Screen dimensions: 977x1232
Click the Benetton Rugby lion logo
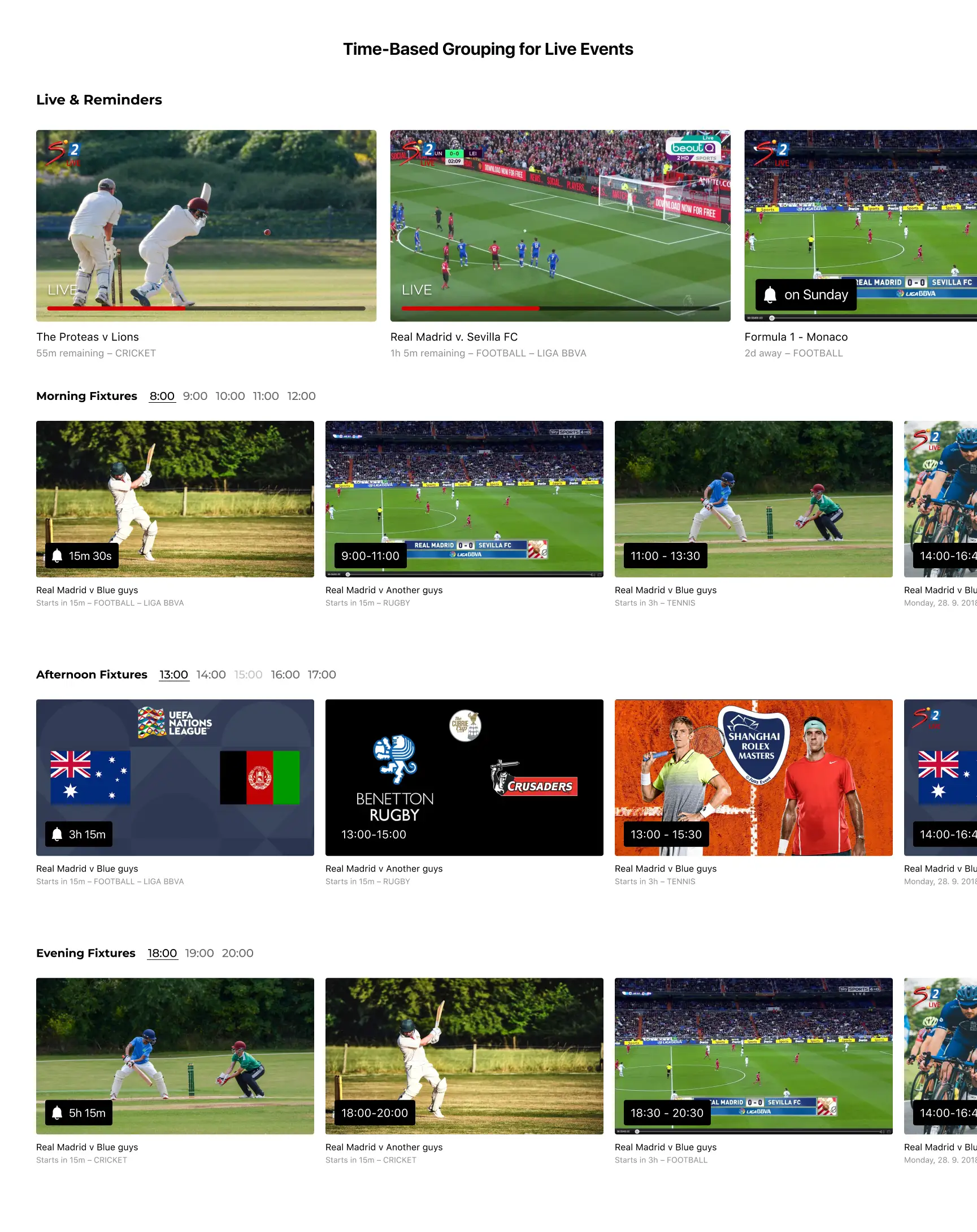click(395, 759)
